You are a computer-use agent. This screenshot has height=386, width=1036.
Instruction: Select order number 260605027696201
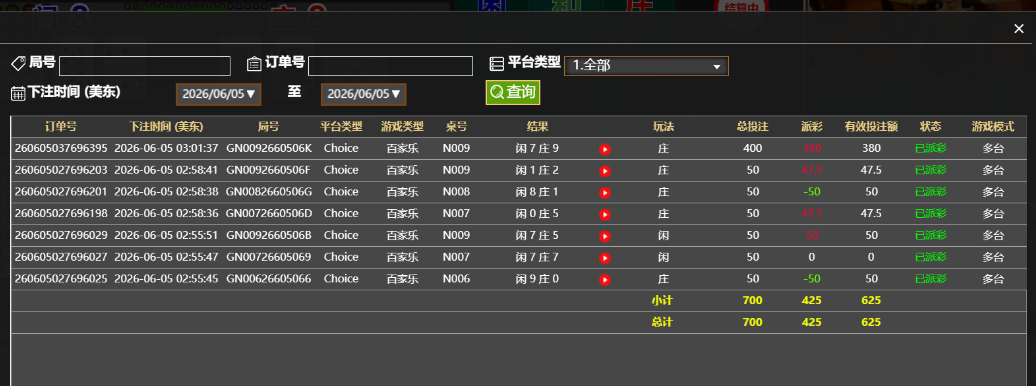[61, 192]
